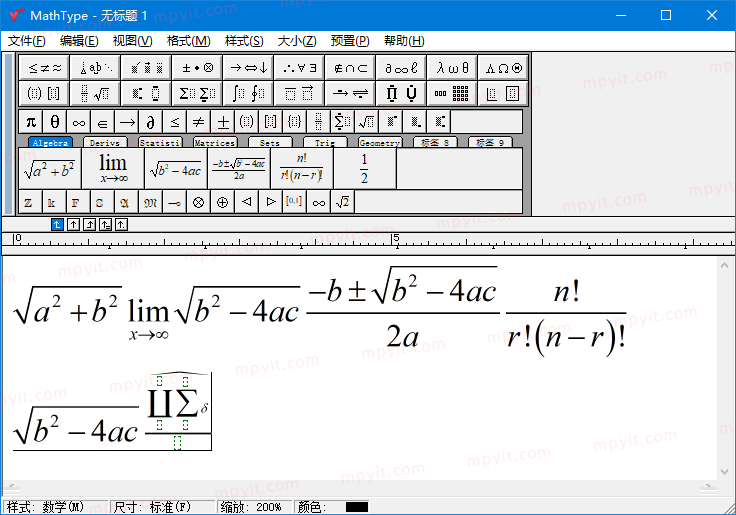This screenshot has width=736, height=515.
Task: Open the set theory symbols palette
Action: pyautogui.click(x=351, y=68)
